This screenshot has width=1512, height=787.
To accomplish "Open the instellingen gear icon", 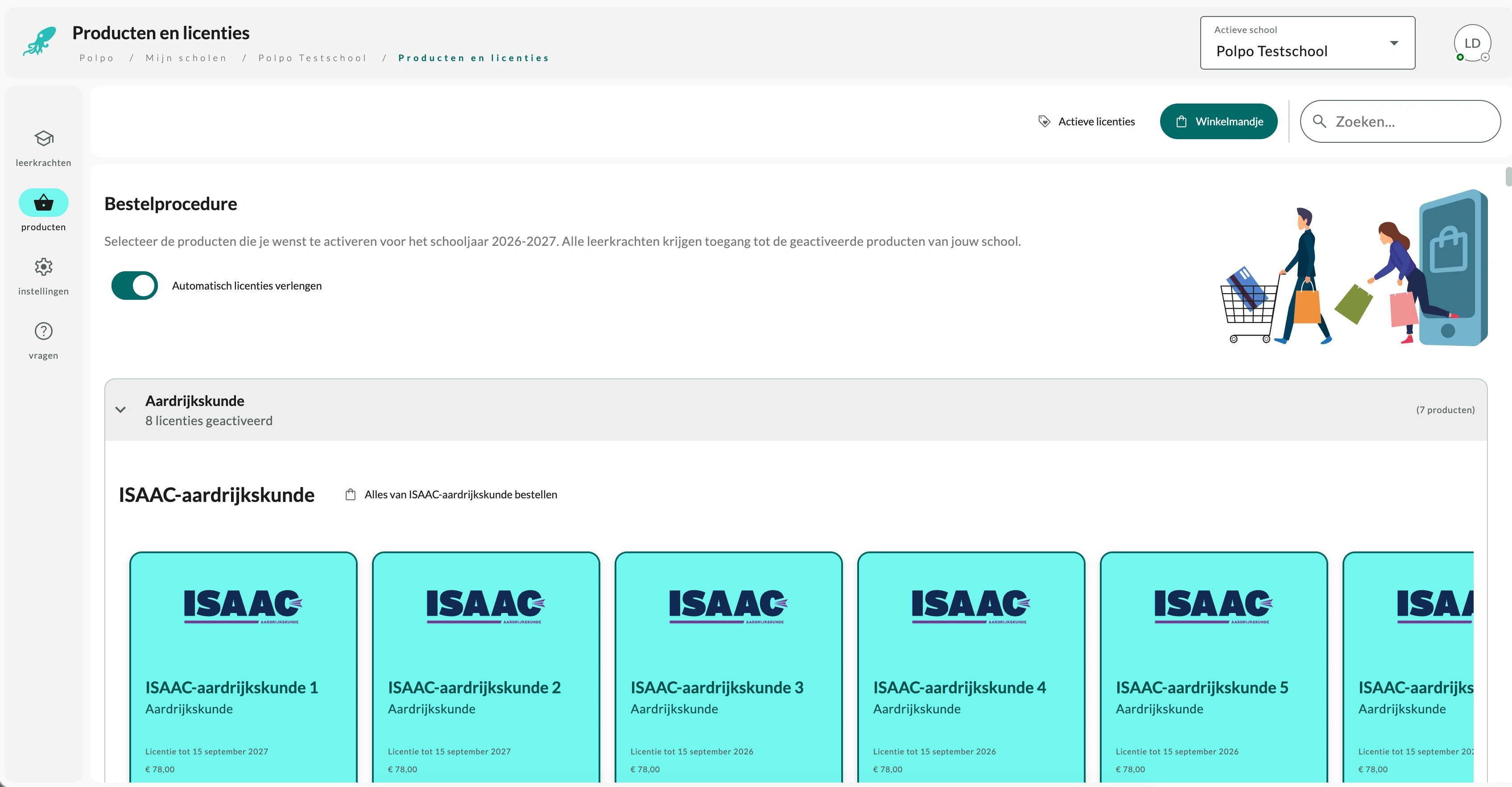I will click(43, 267).
